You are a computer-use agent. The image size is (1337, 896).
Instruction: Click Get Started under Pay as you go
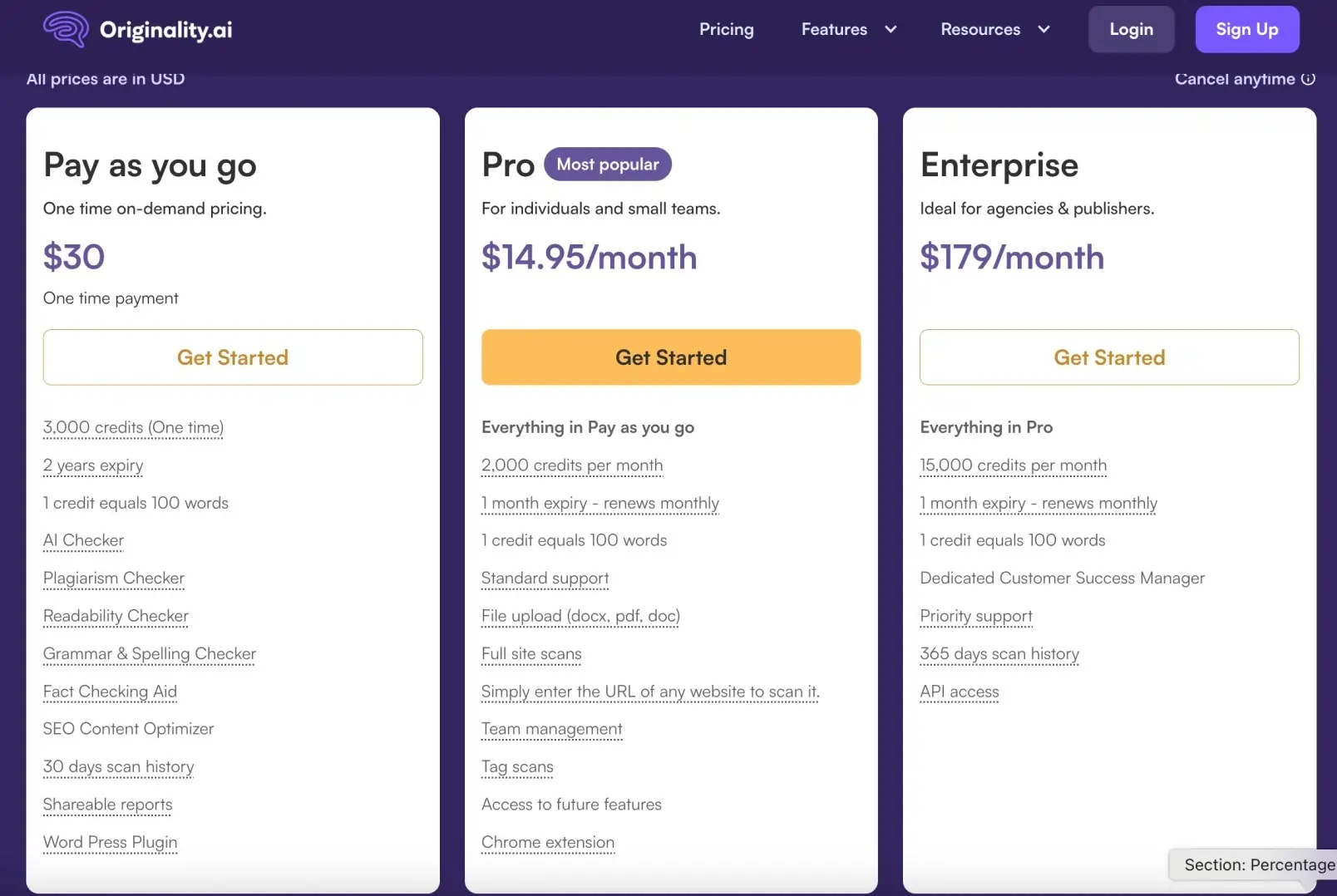pos(233,357)
